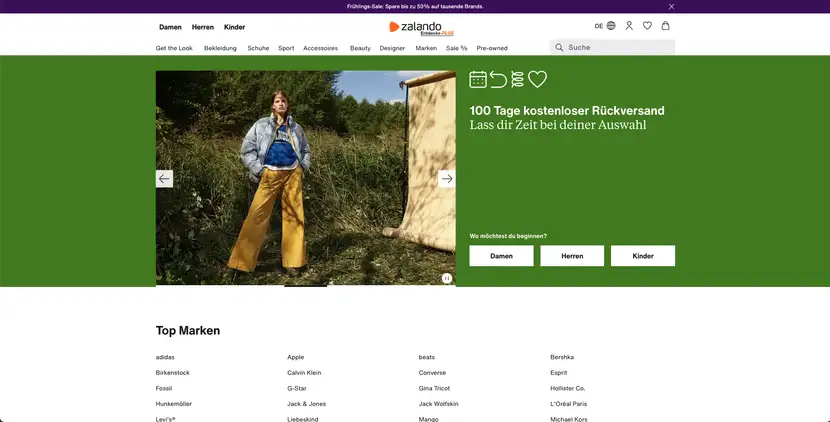Open the Sport menu
The height and width of the screenshot is (422, 830).
click(286, 48)
